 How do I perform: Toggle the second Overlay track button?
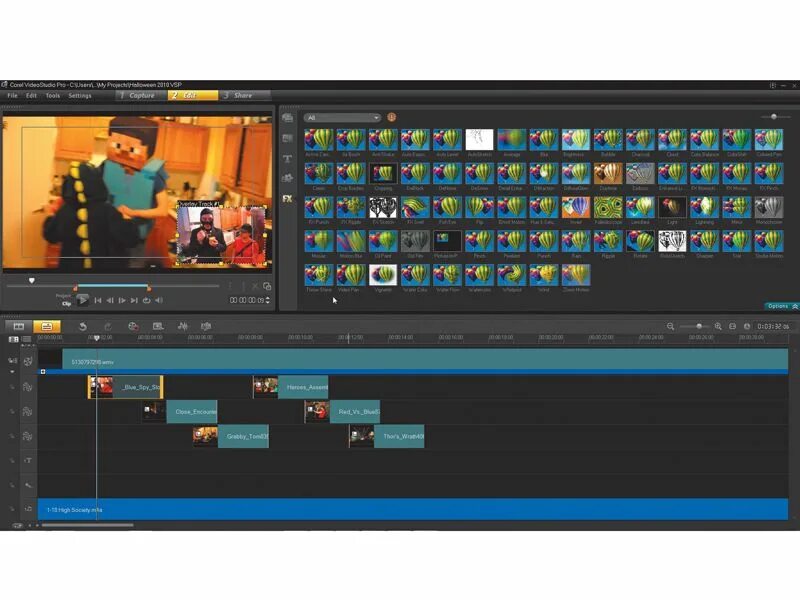(x=28, y=412)
